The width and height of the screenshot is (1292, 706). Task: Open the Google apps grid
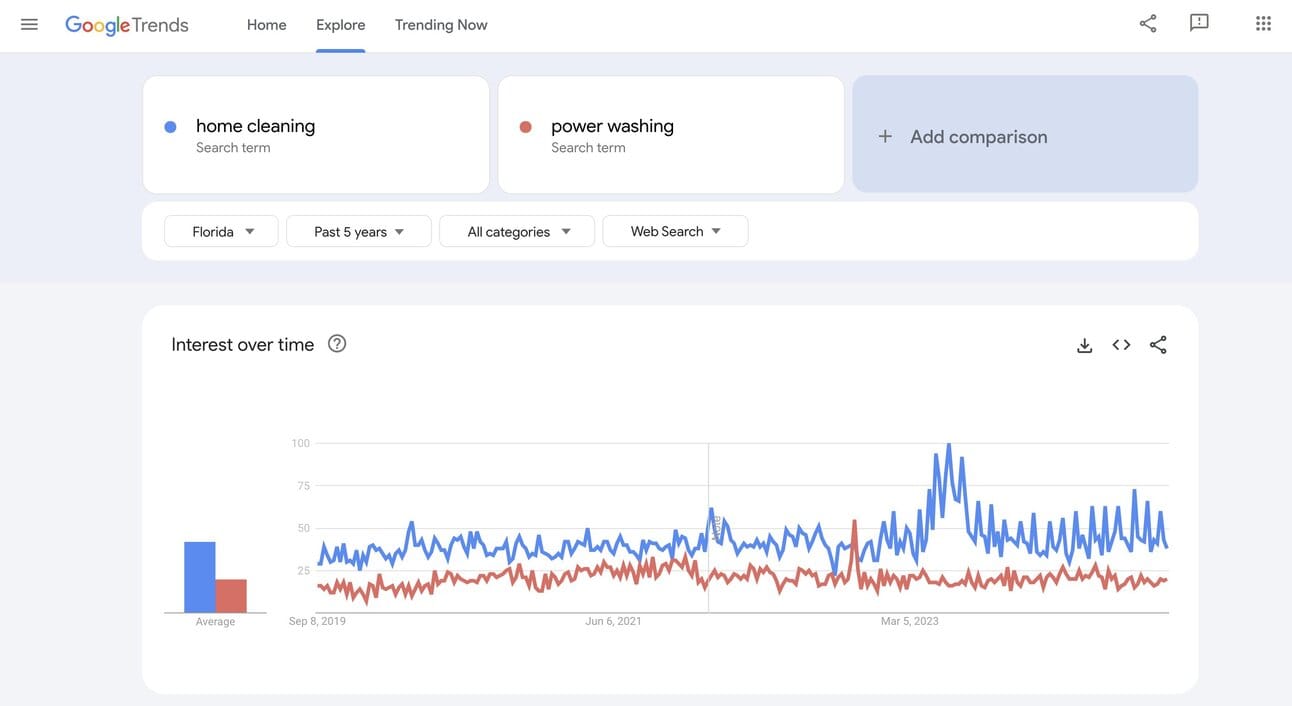(x=1263, y=23)
